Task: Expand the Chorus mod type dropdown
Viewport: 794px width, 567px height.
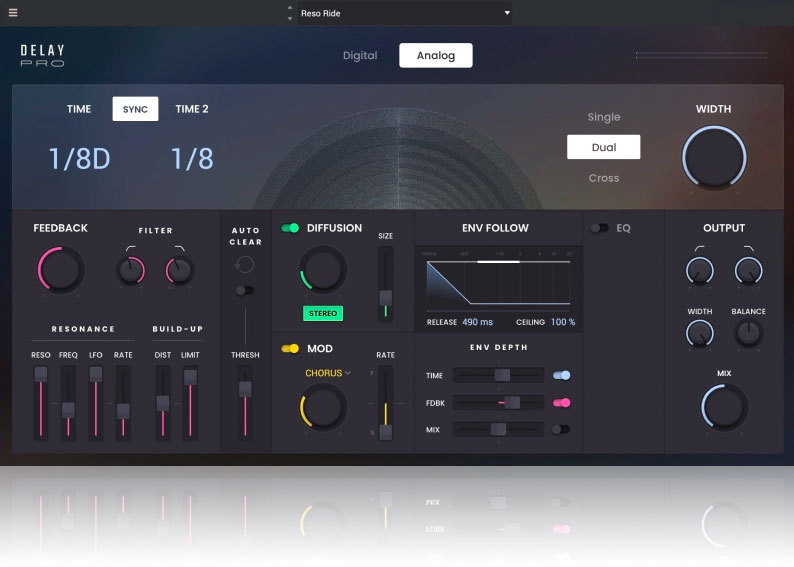Action: coord(328,373)
